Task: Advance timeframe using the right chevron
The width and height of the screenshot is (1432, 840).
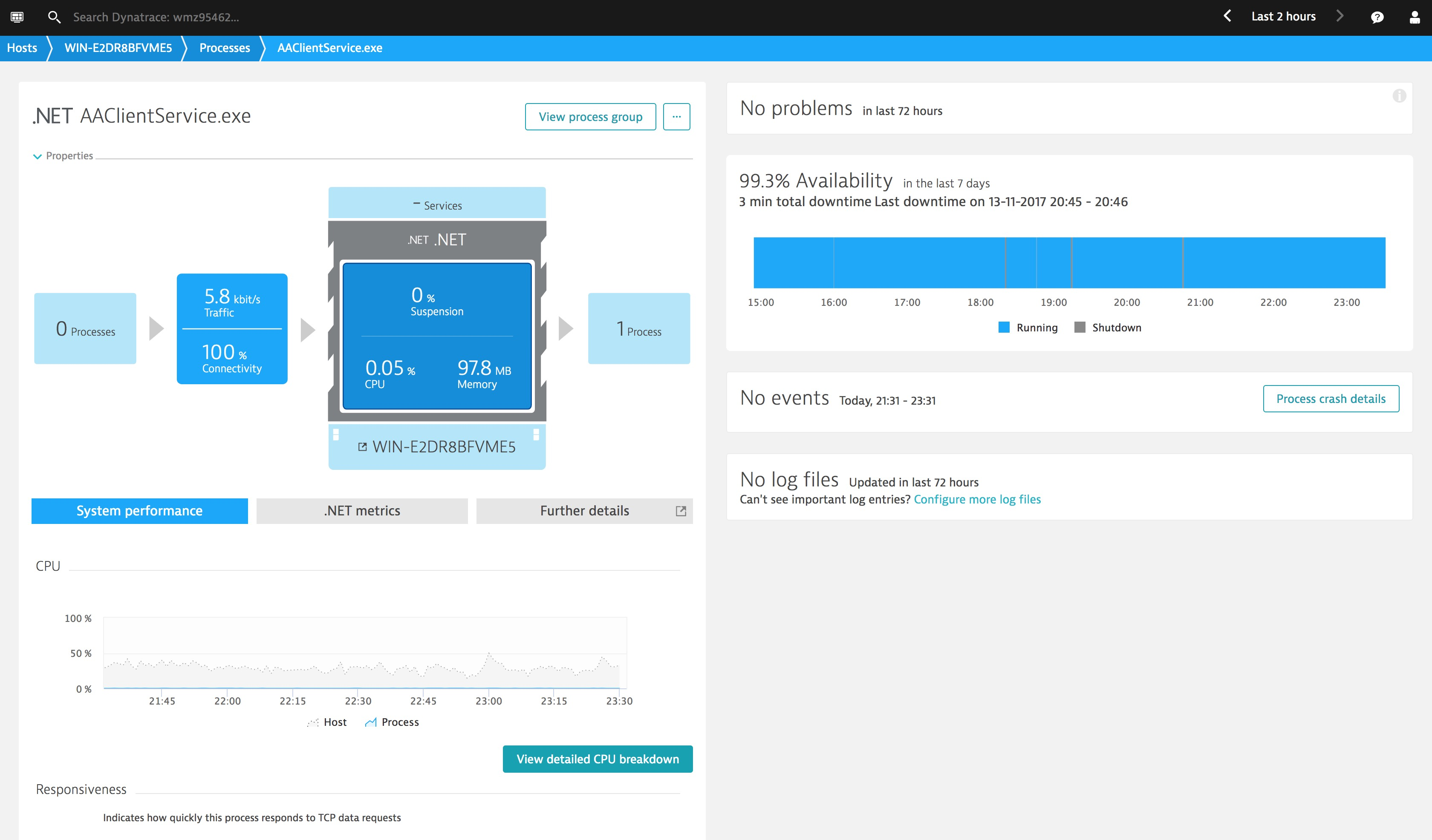Action: [1340, 17]
